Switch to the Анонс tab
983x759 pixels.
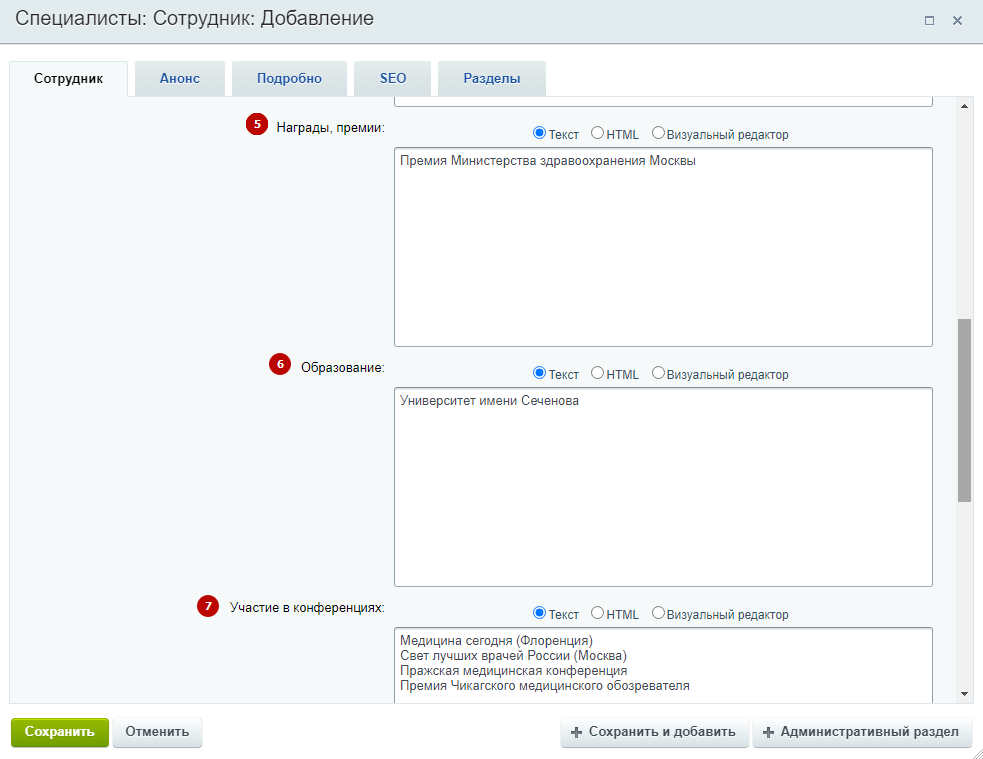(x=179, y=78)
